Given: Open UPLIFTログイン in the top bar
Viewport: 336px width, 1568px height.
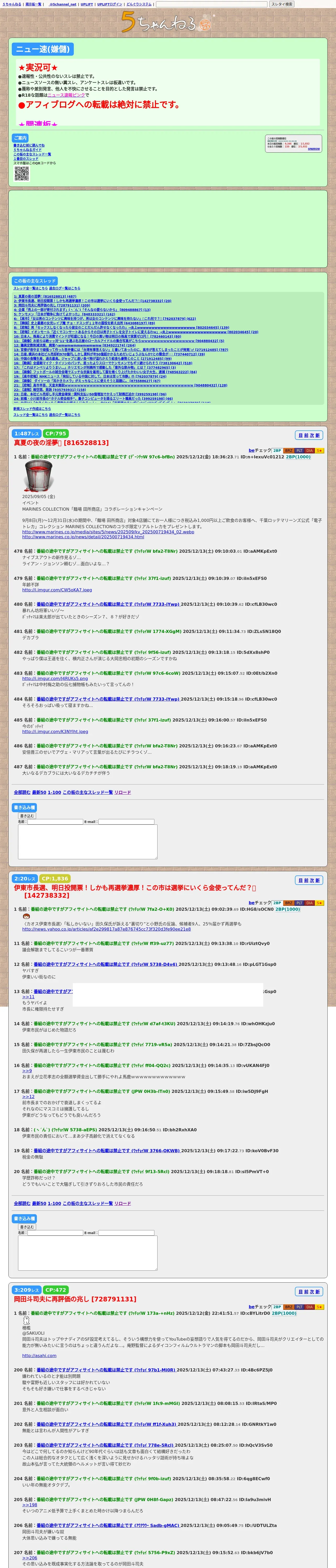Looking at the screenshot, I should 110,4.
